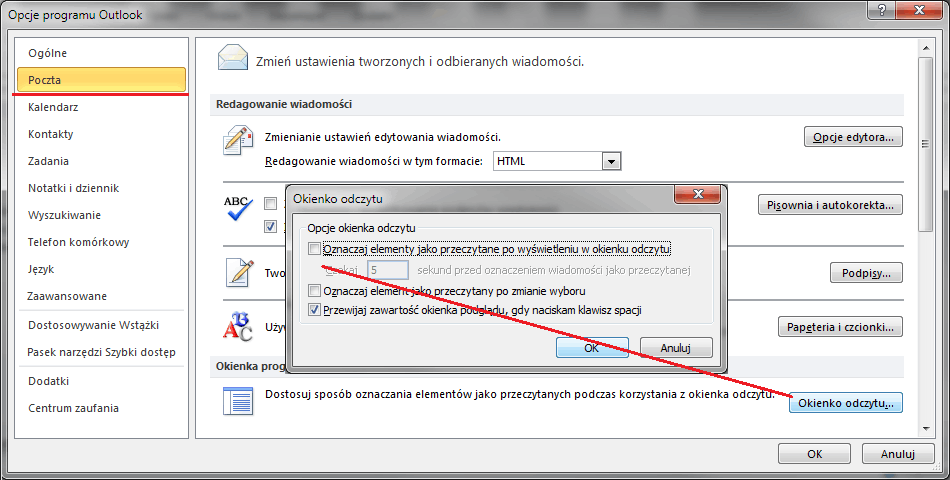Select the Poczta category

click(x=101, y=79)
